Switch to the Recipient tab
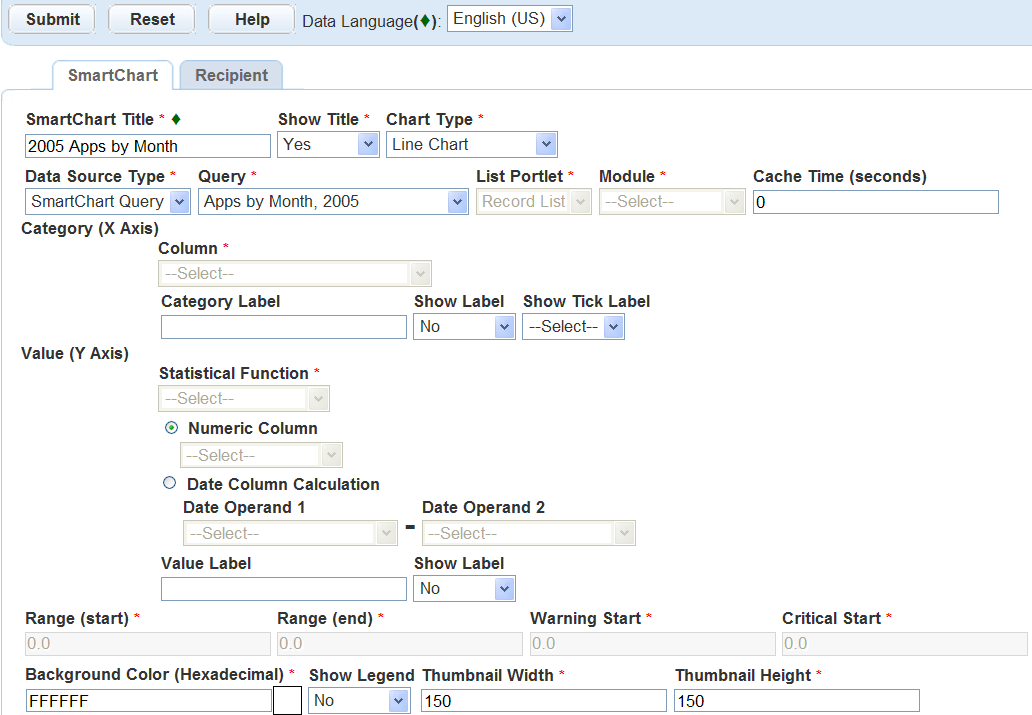The width and height of the screenshot is (1032, 715). coord(231,76)
